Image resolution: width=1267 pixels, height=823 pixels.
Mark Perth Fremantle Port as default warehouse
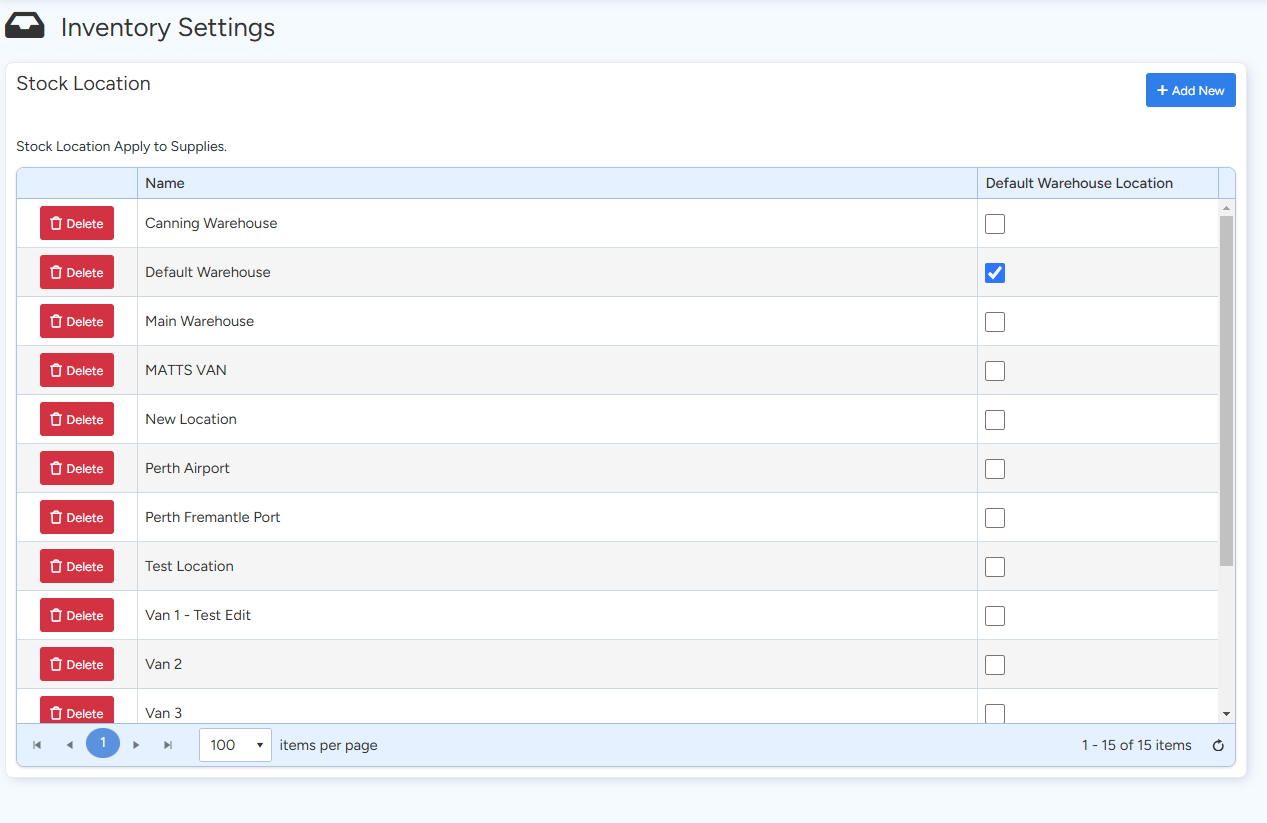point(994,518)
